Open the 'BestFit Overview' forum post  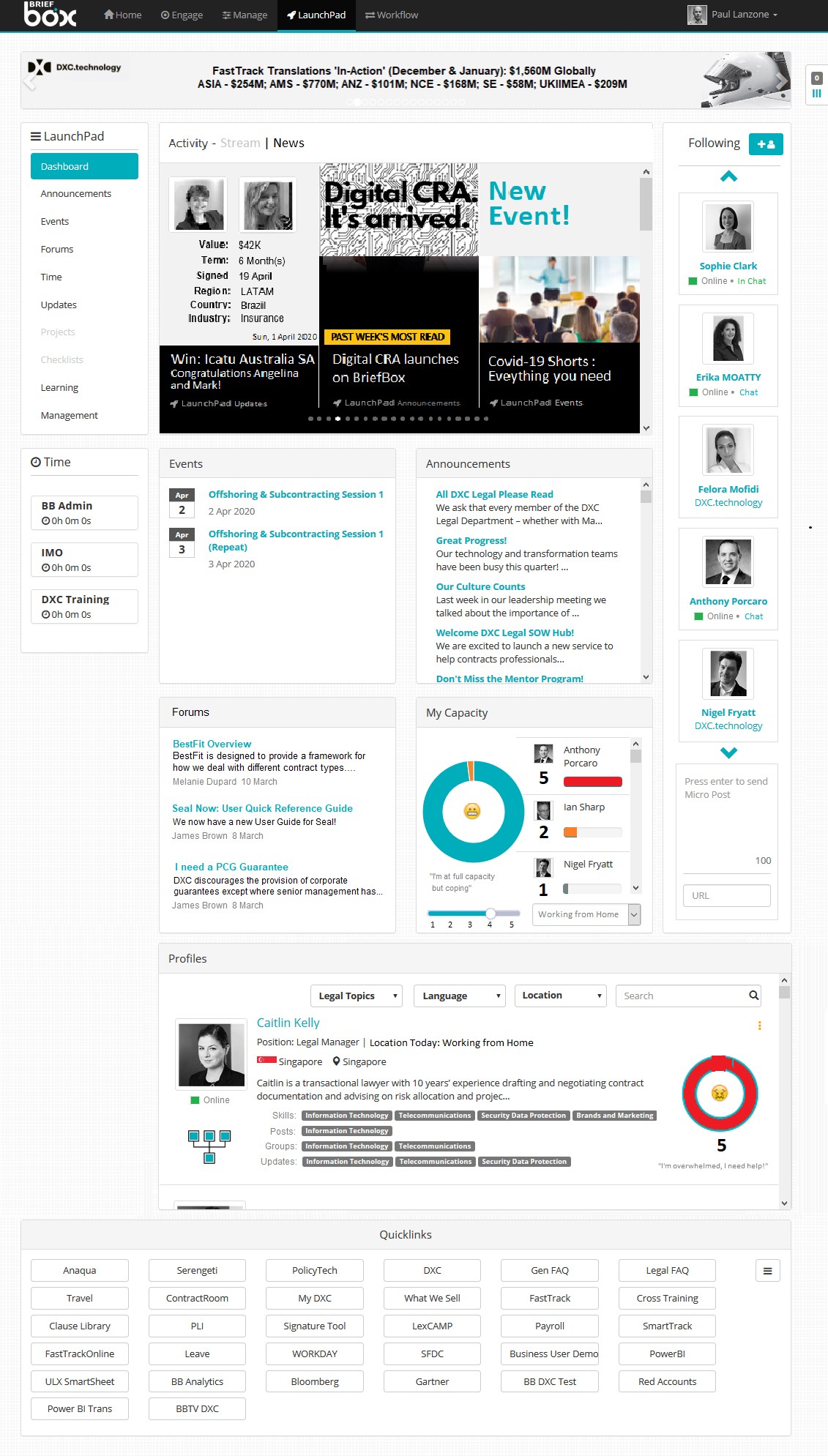pyautogui.click(x=212, y=744)
